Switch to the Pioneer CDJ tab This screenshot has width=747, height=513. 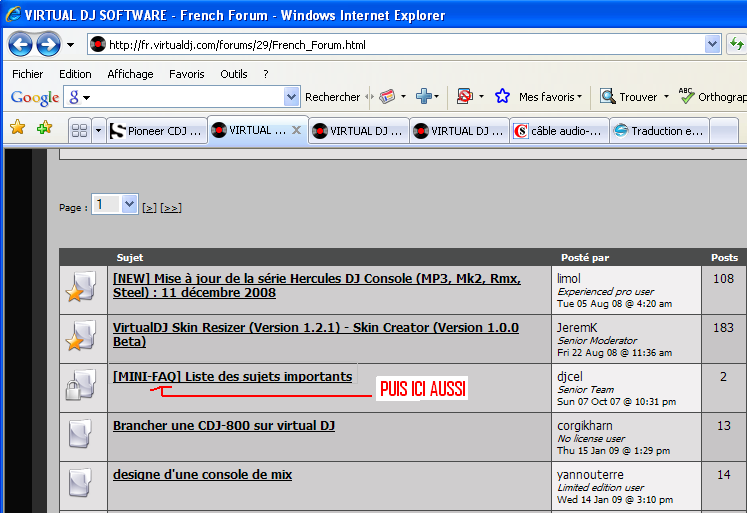[156, 131]
